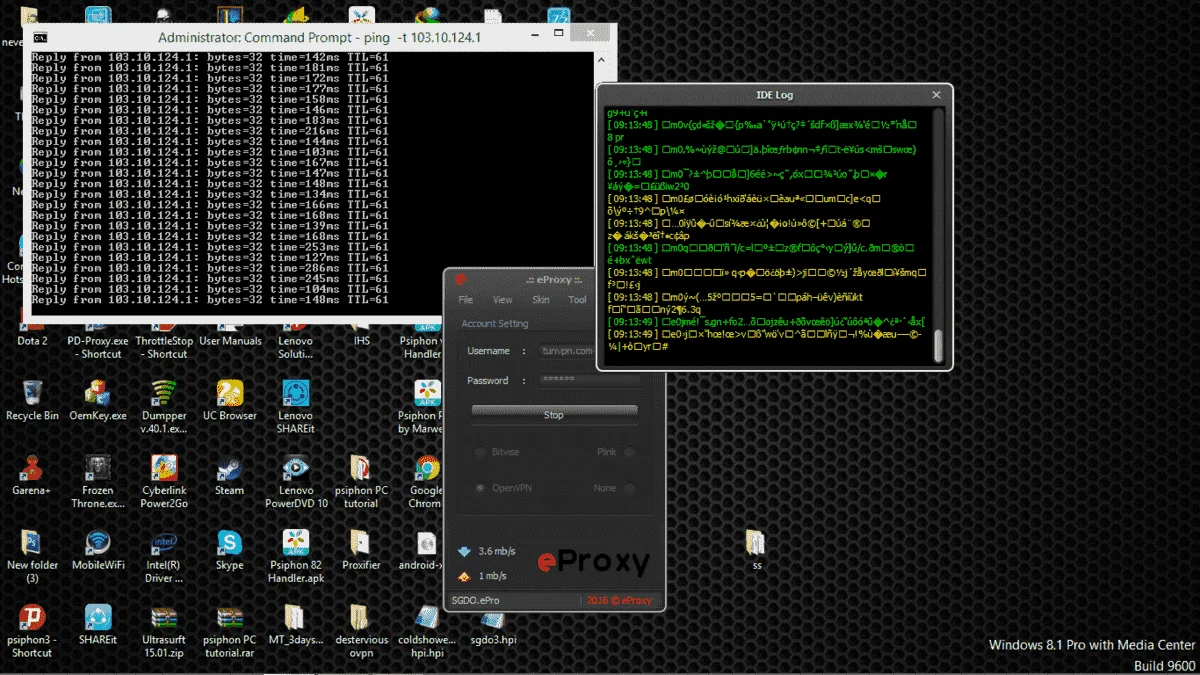Select the User Manuals desktop label
Screen dimensions: 1200x675
point(230,341)
